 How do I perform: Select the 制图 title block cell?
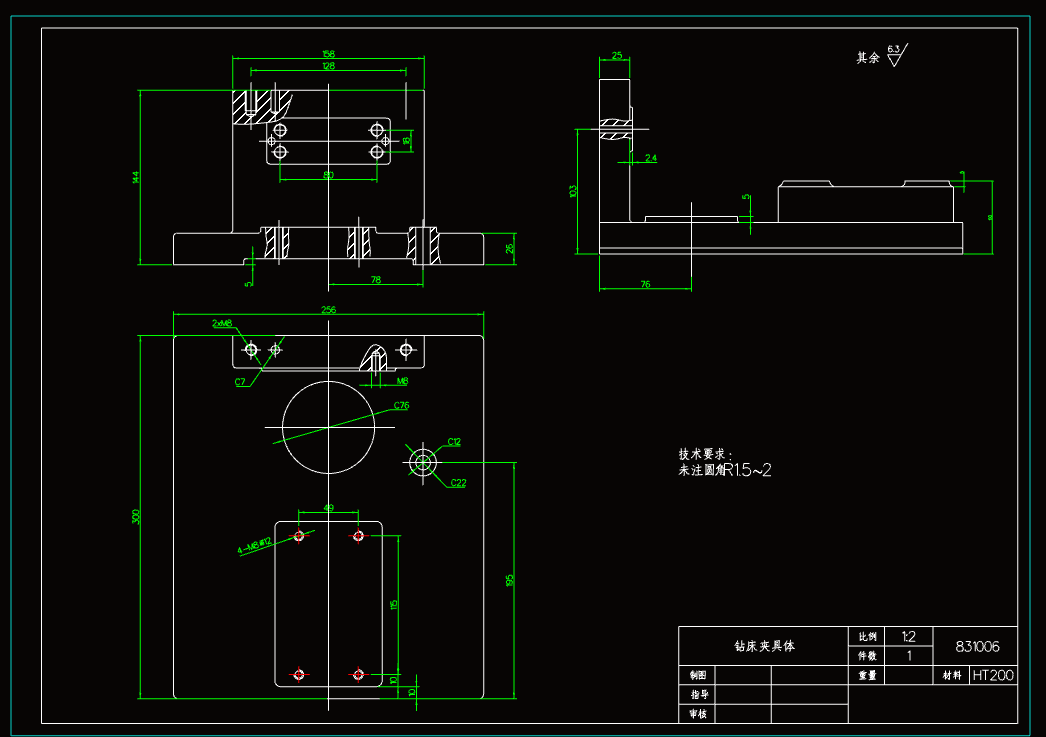tap(697, 675)
